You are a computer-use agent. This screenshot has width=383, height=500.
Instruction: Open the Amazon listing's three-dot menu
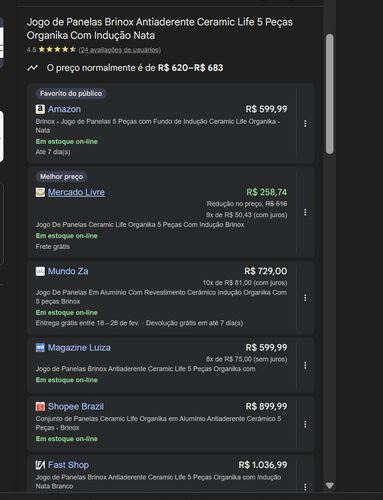[305, 124]
